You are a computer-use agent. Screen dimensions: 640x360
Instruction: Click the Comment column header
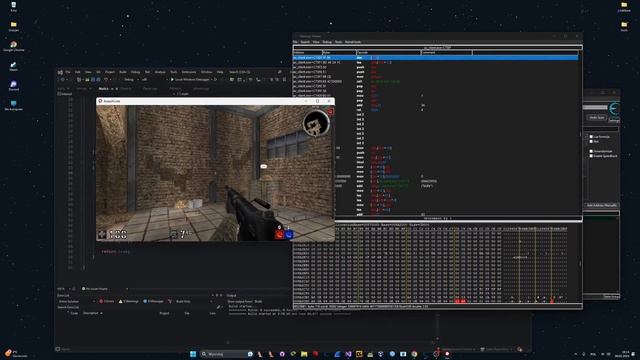pyautogui.click(x=447, y=53)
